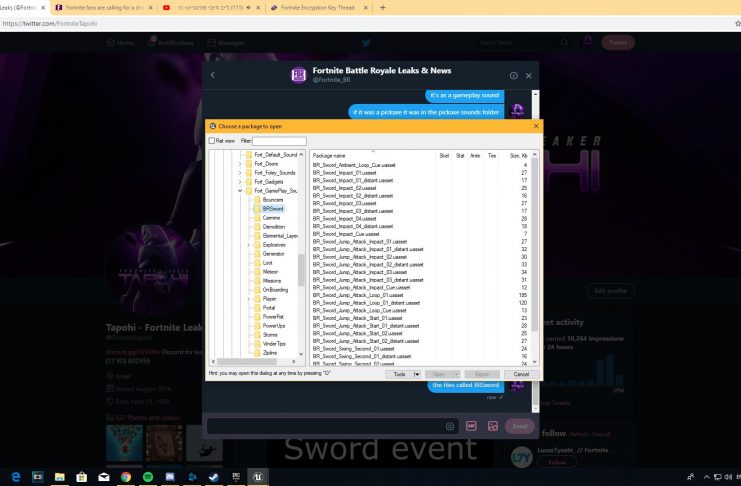Viewport: 741px width, 486px height.
Task: Select the Bouncers folder
Action: [x=273, y=200]
